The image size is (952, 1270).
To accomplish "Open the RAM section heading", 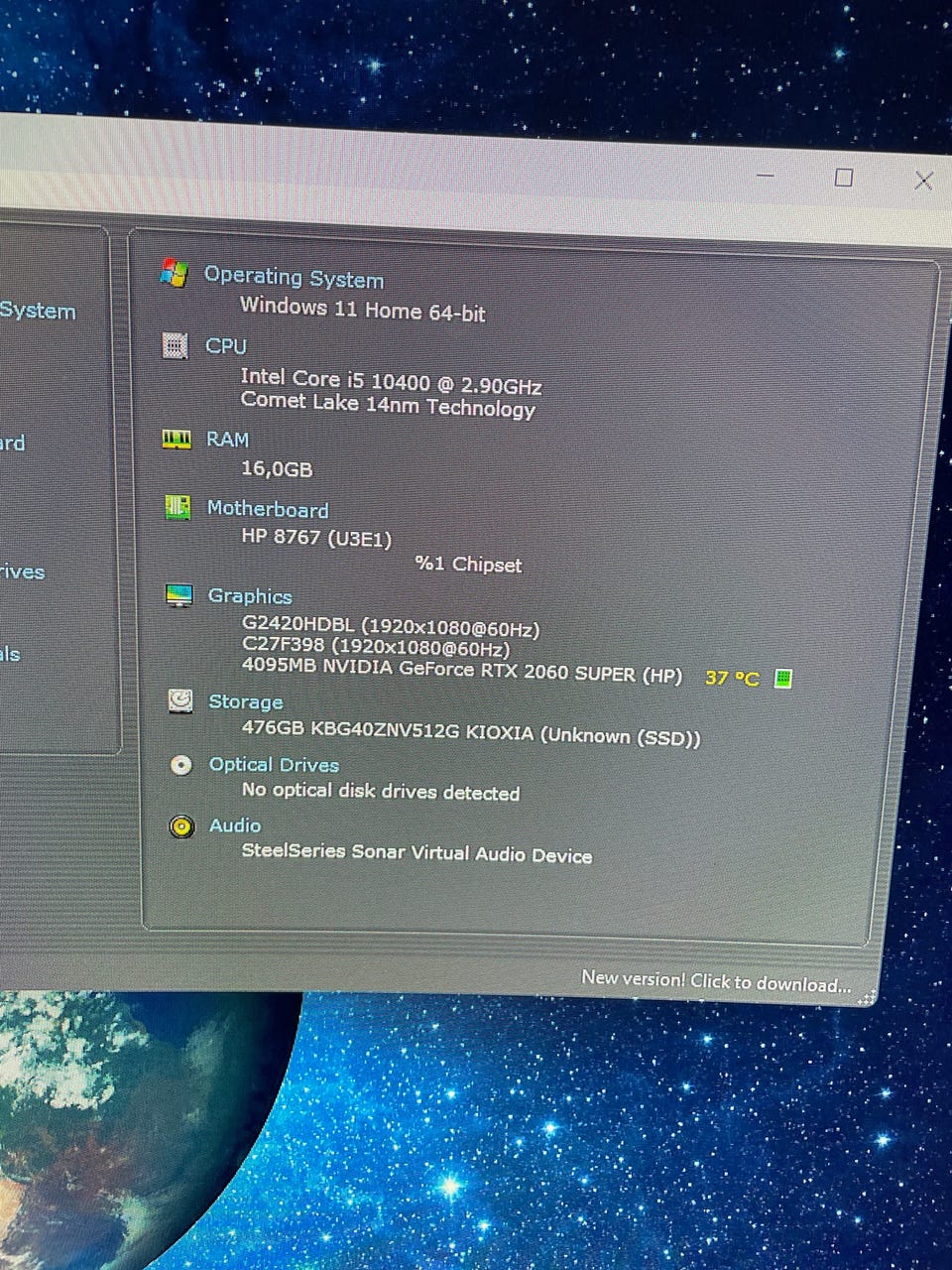I will 227,439.
